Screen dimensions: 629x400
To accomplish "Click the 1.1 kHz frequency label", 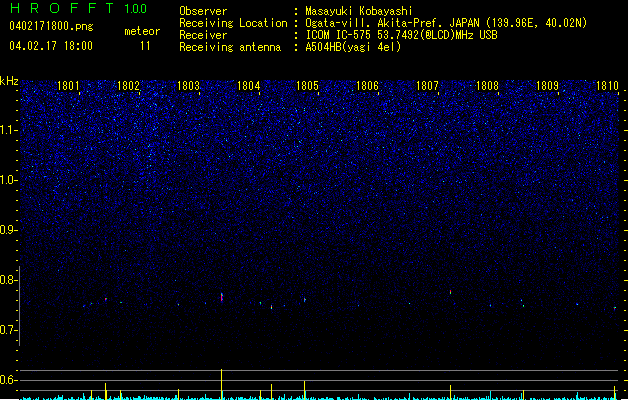I will 8,130.
